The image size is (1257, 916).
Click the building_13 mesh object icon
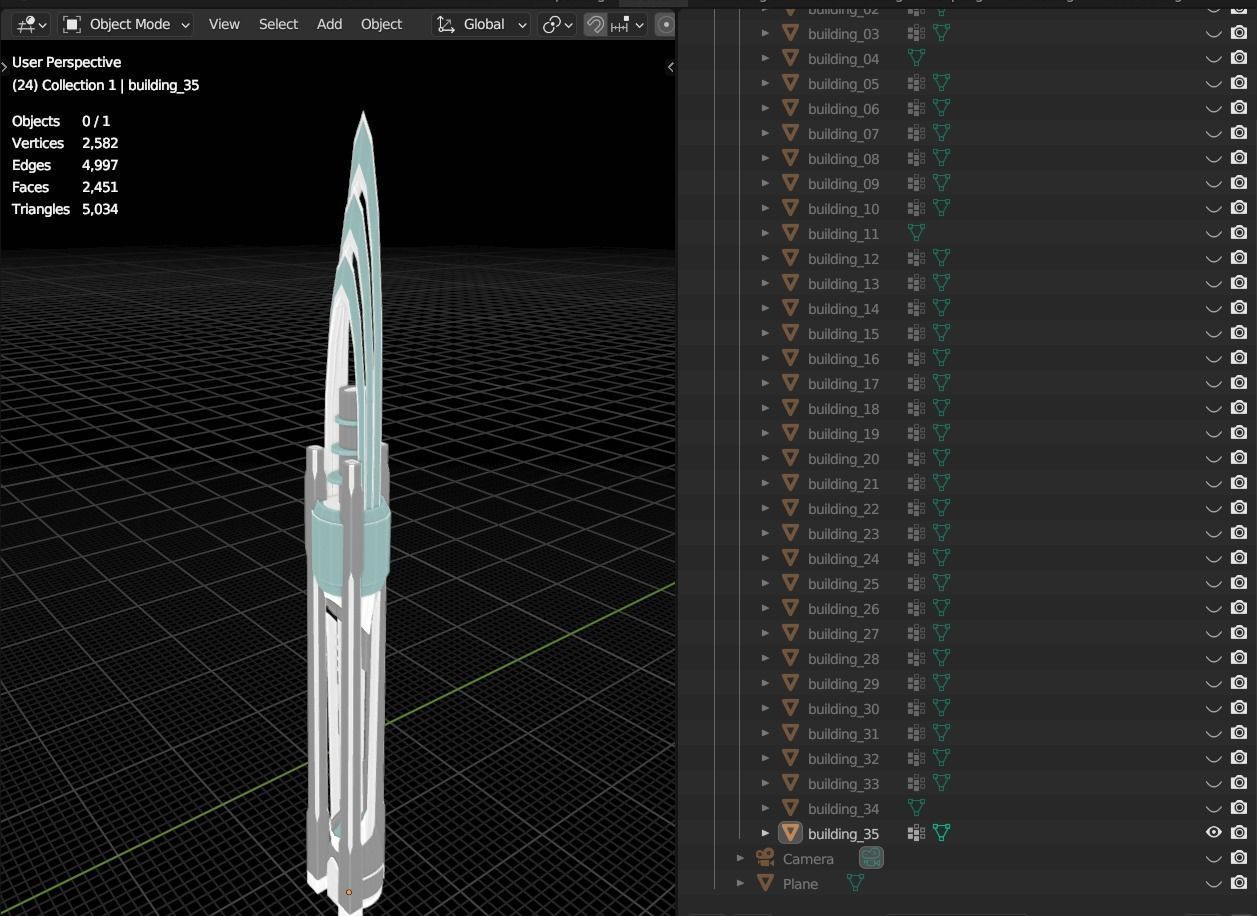coord(791,283)
